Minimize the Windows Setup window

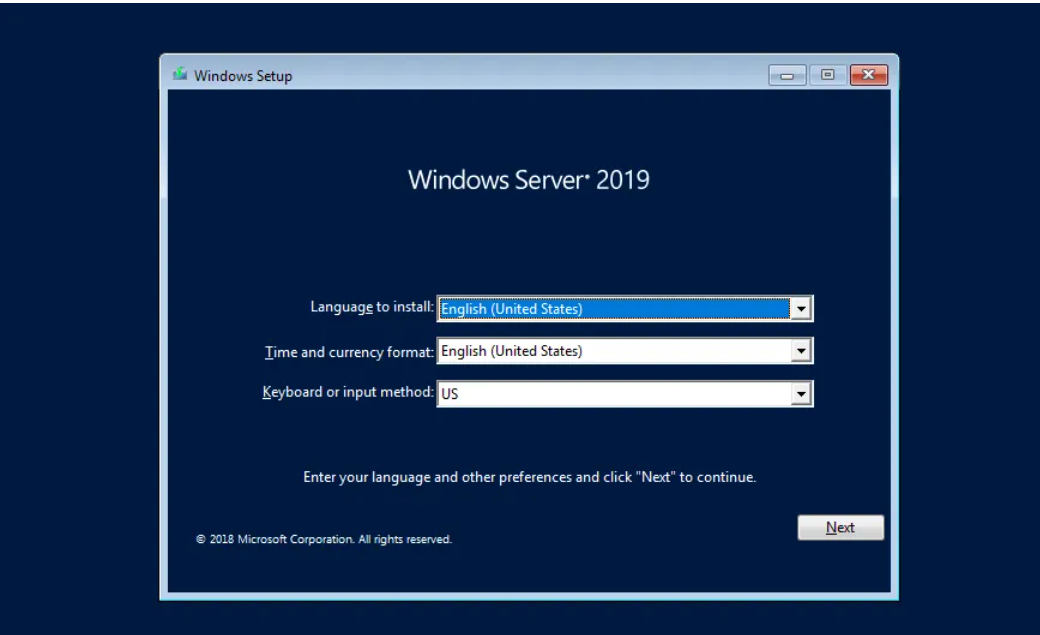click(x=787, y=76)
